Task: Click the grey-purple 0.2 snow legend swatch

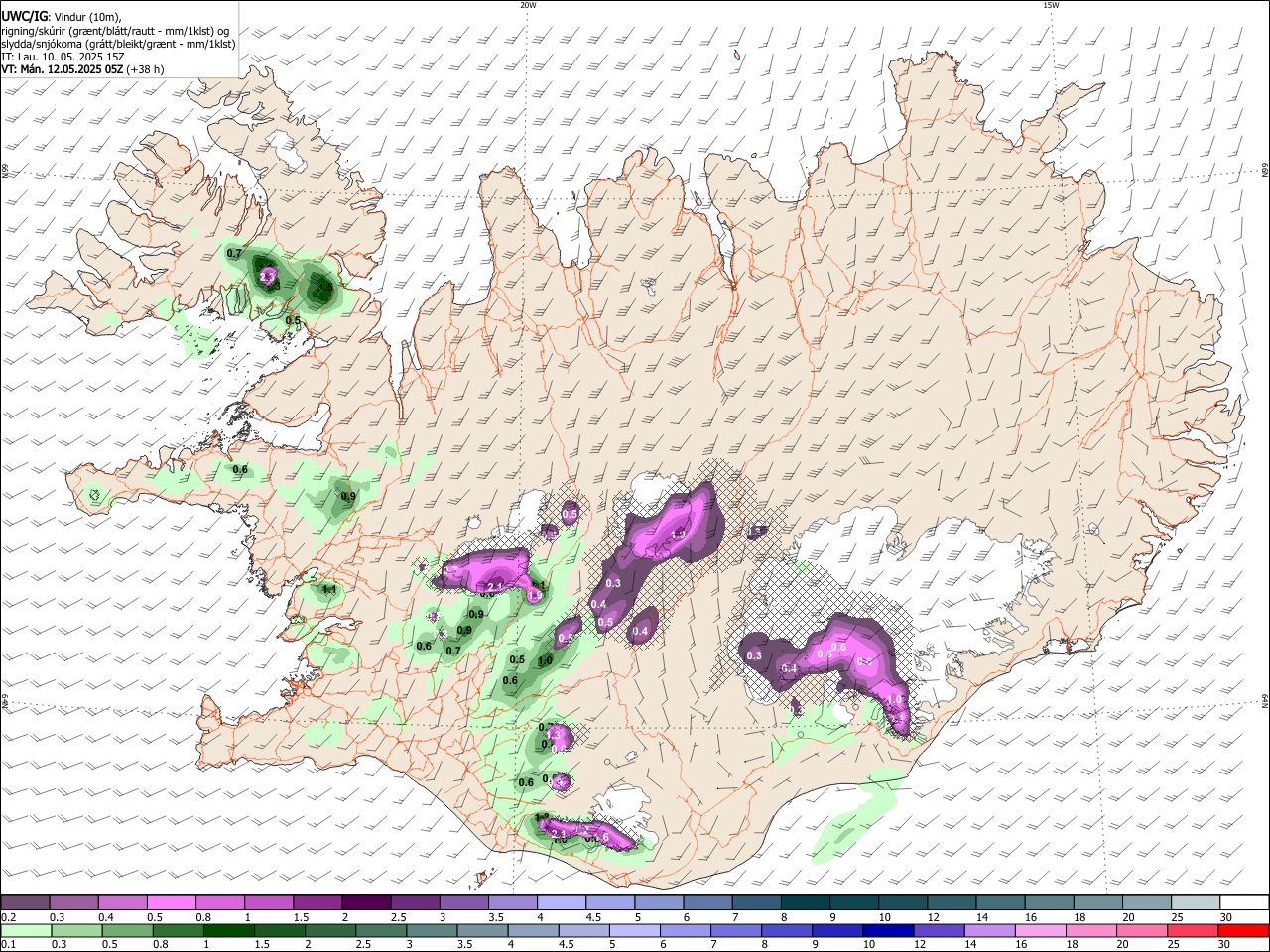Action: [x=25, y=902]
